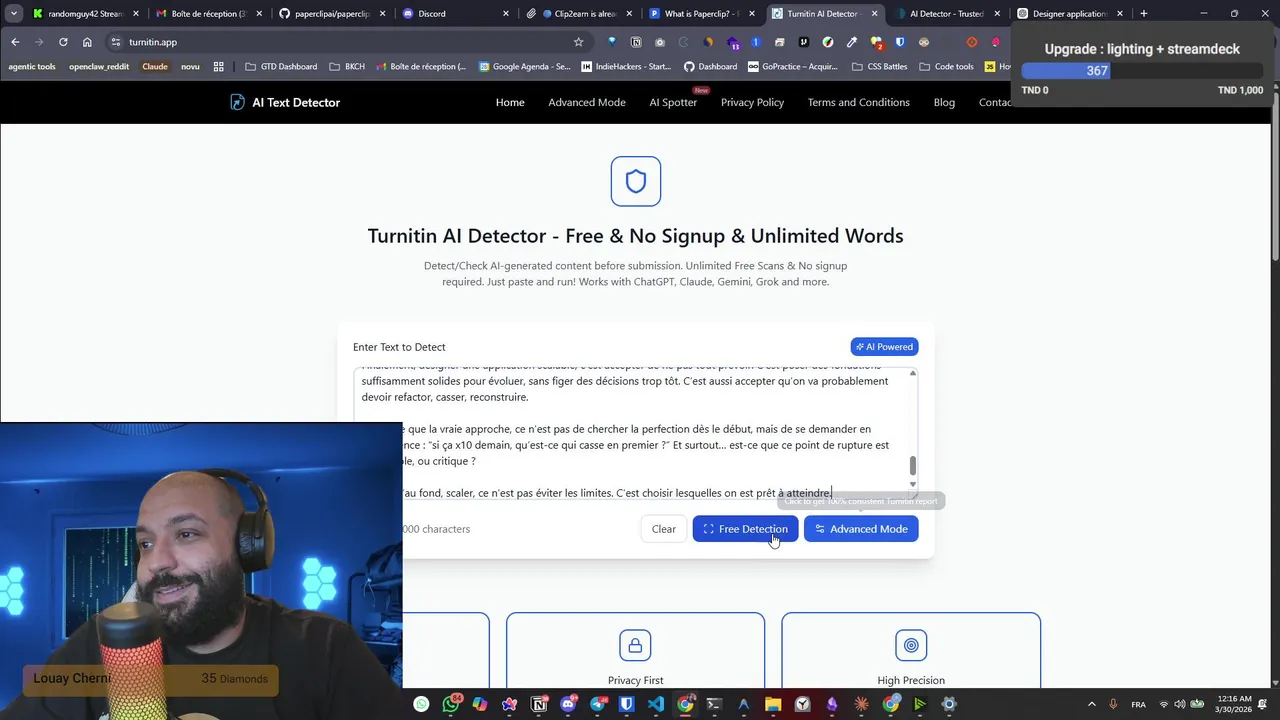The height and width of the screenshot is (720, 1280).
Task: Open Bitwarden from the taskbar
Action: (x=627, y=704)
